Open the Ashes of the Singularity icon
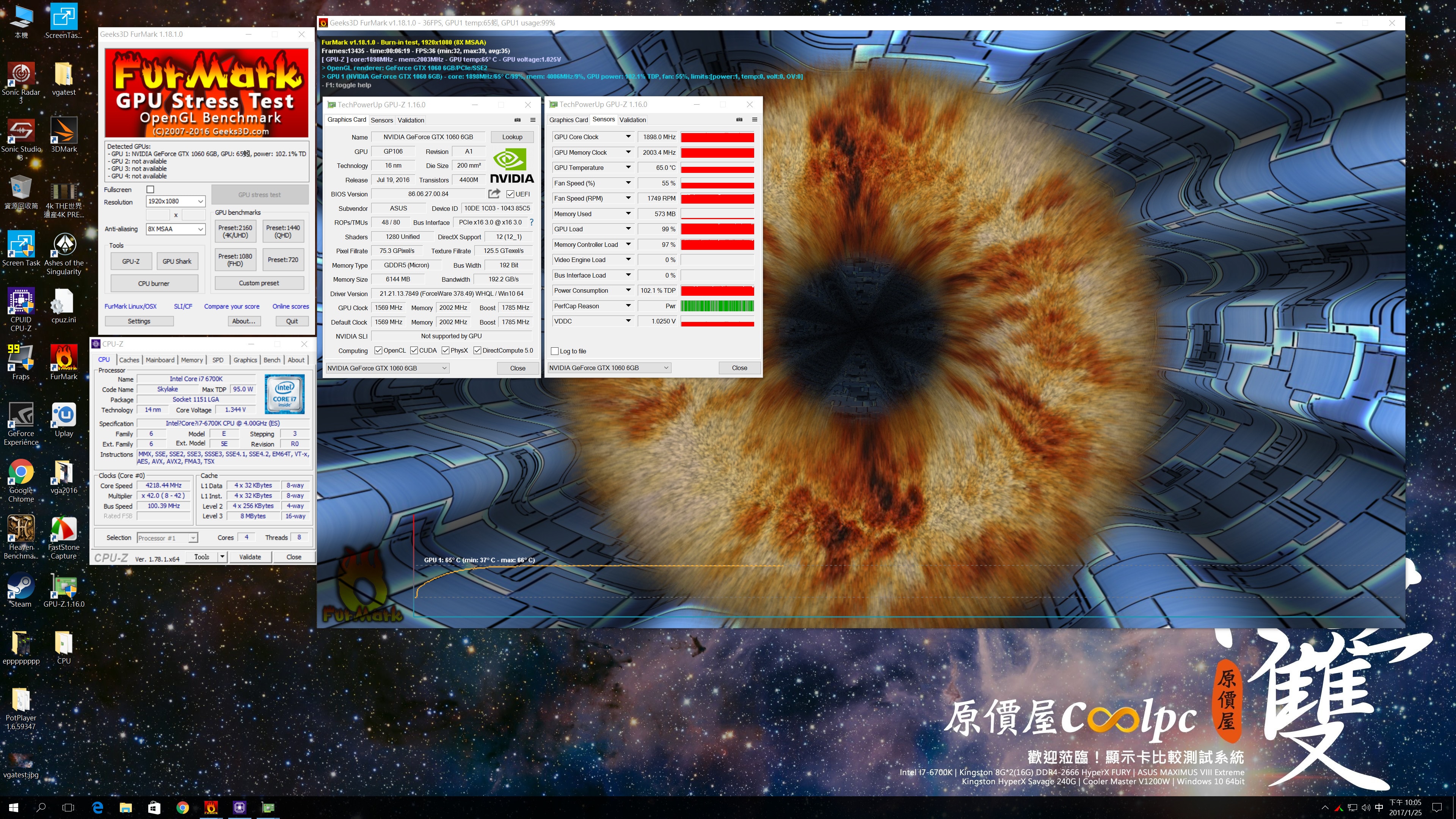Image resolution: width=1456 pixels, height=819 pixels. click(64, 253)
